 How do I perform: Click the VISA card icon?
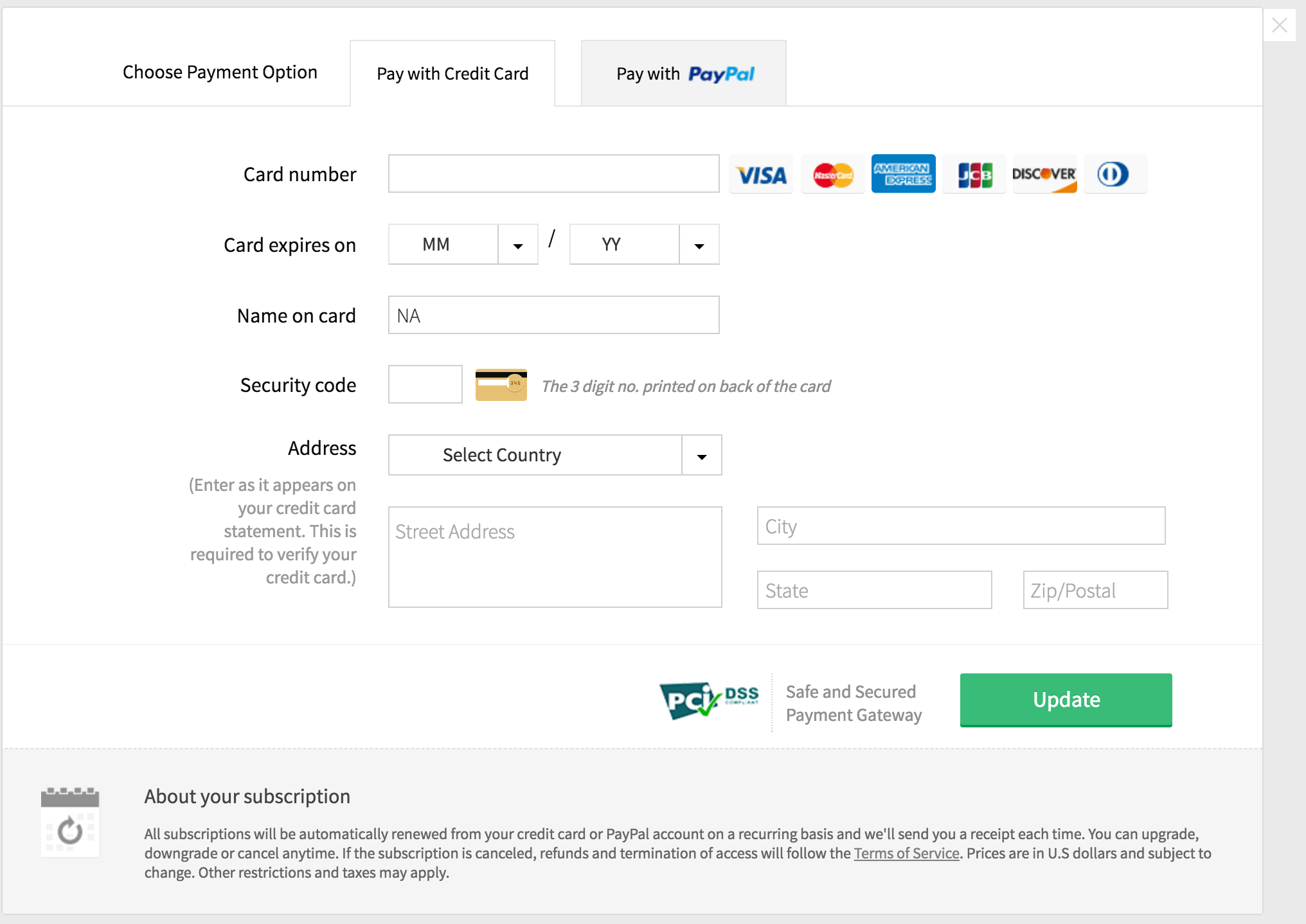761,173
